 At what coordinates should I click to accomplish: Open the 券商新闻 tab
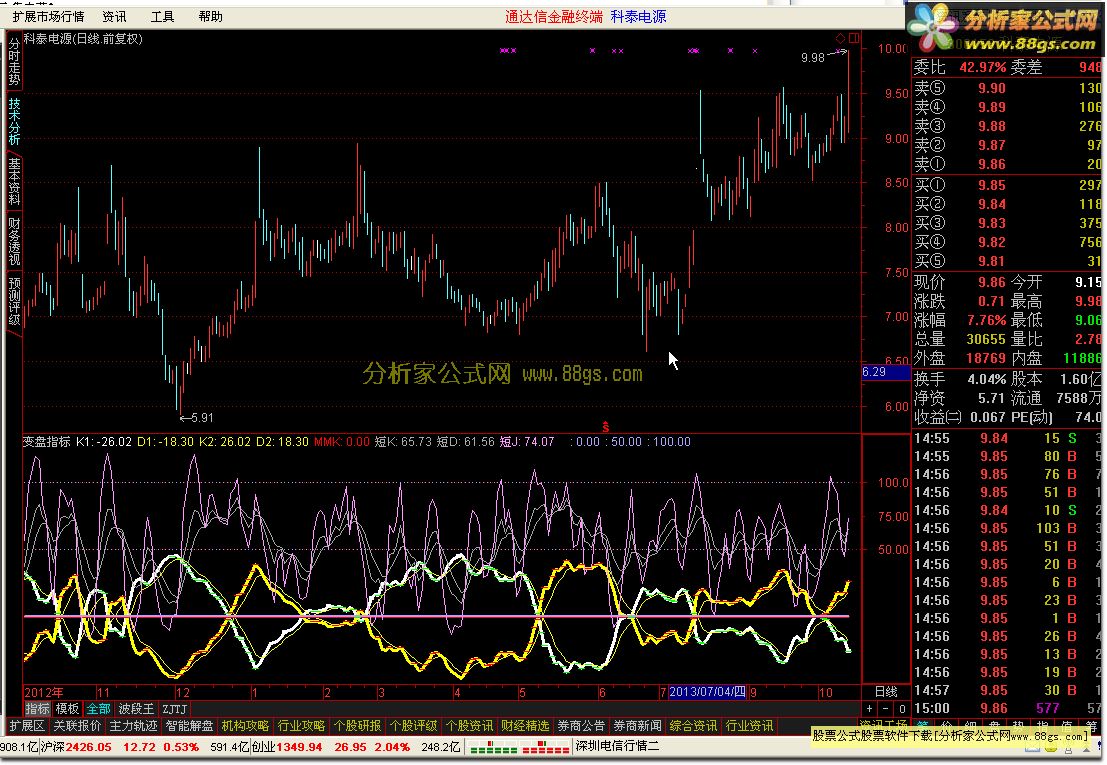coord(637,725)
